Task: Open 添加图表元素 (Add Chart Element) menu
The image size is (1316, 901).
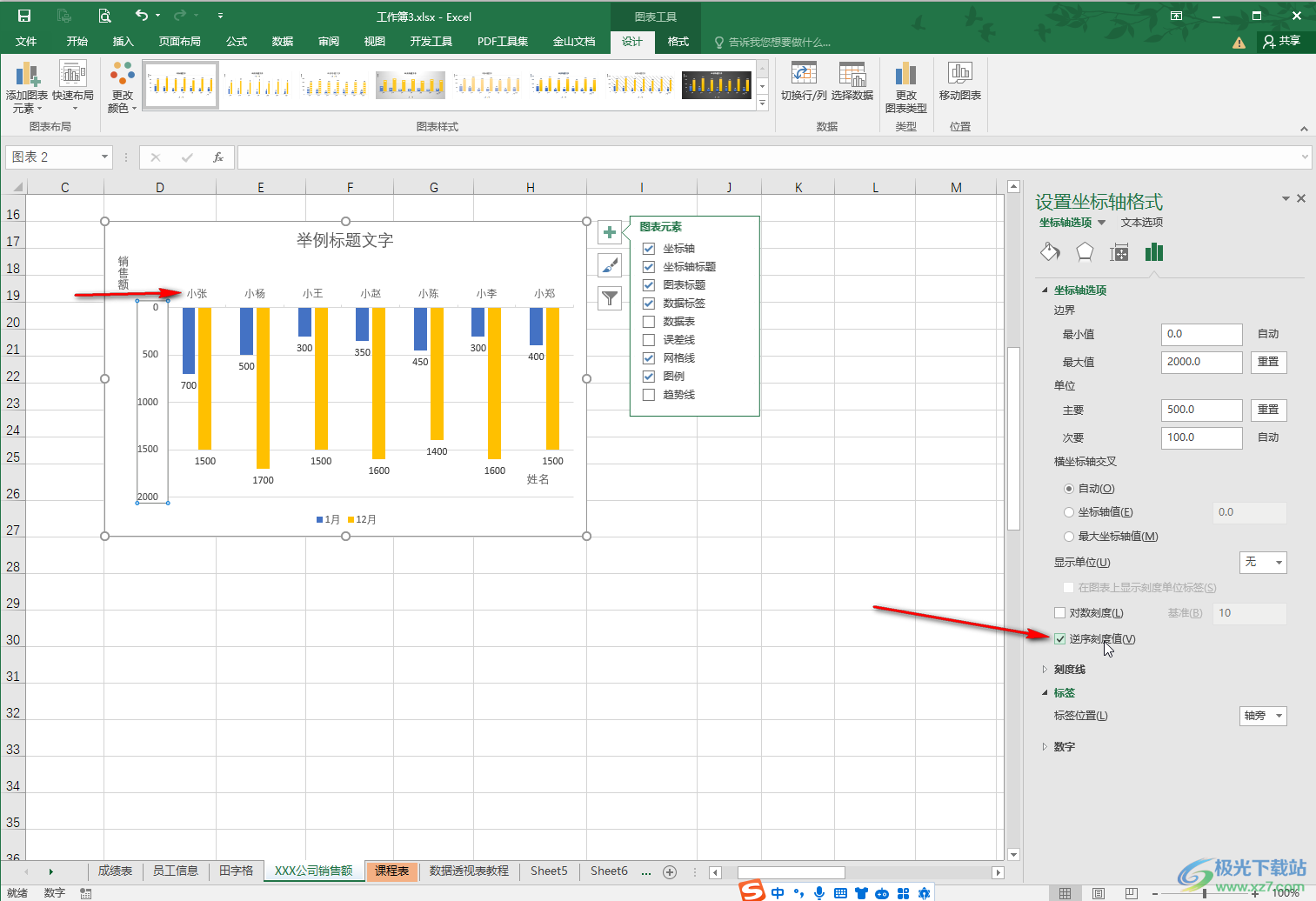Action: point(27,88)
